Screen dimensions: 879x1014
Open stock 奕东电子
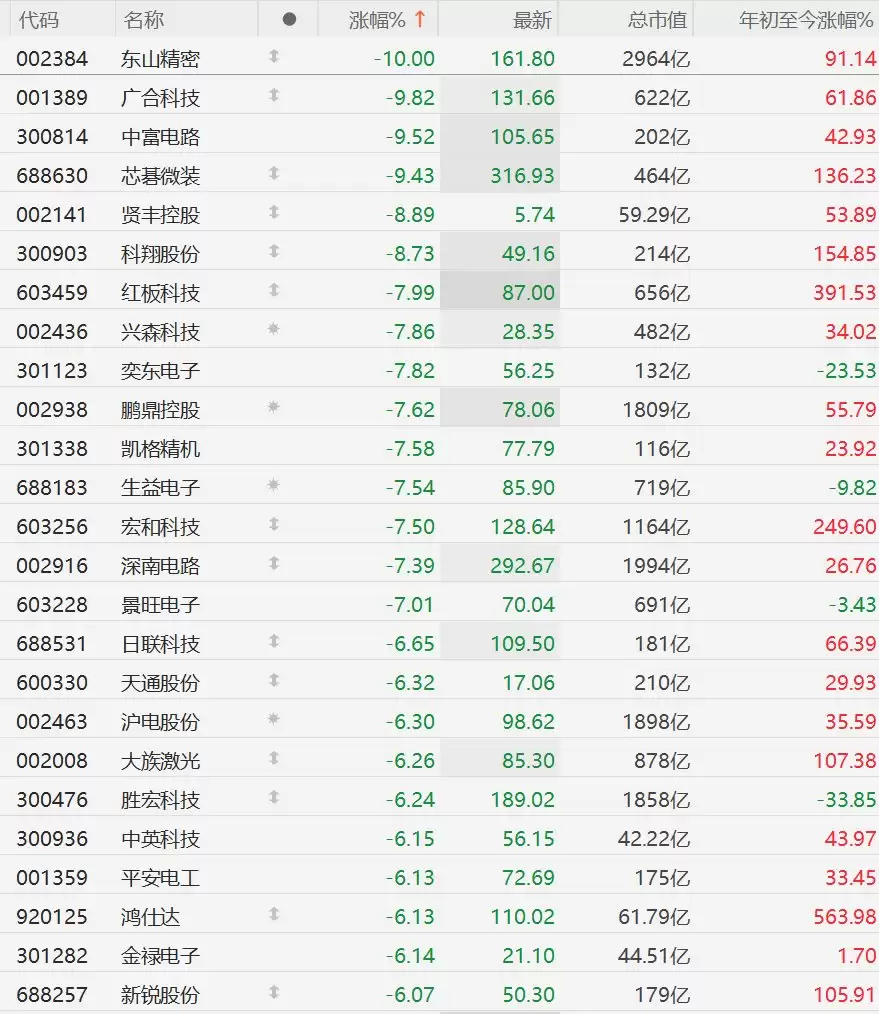click(x=160, y=371)
